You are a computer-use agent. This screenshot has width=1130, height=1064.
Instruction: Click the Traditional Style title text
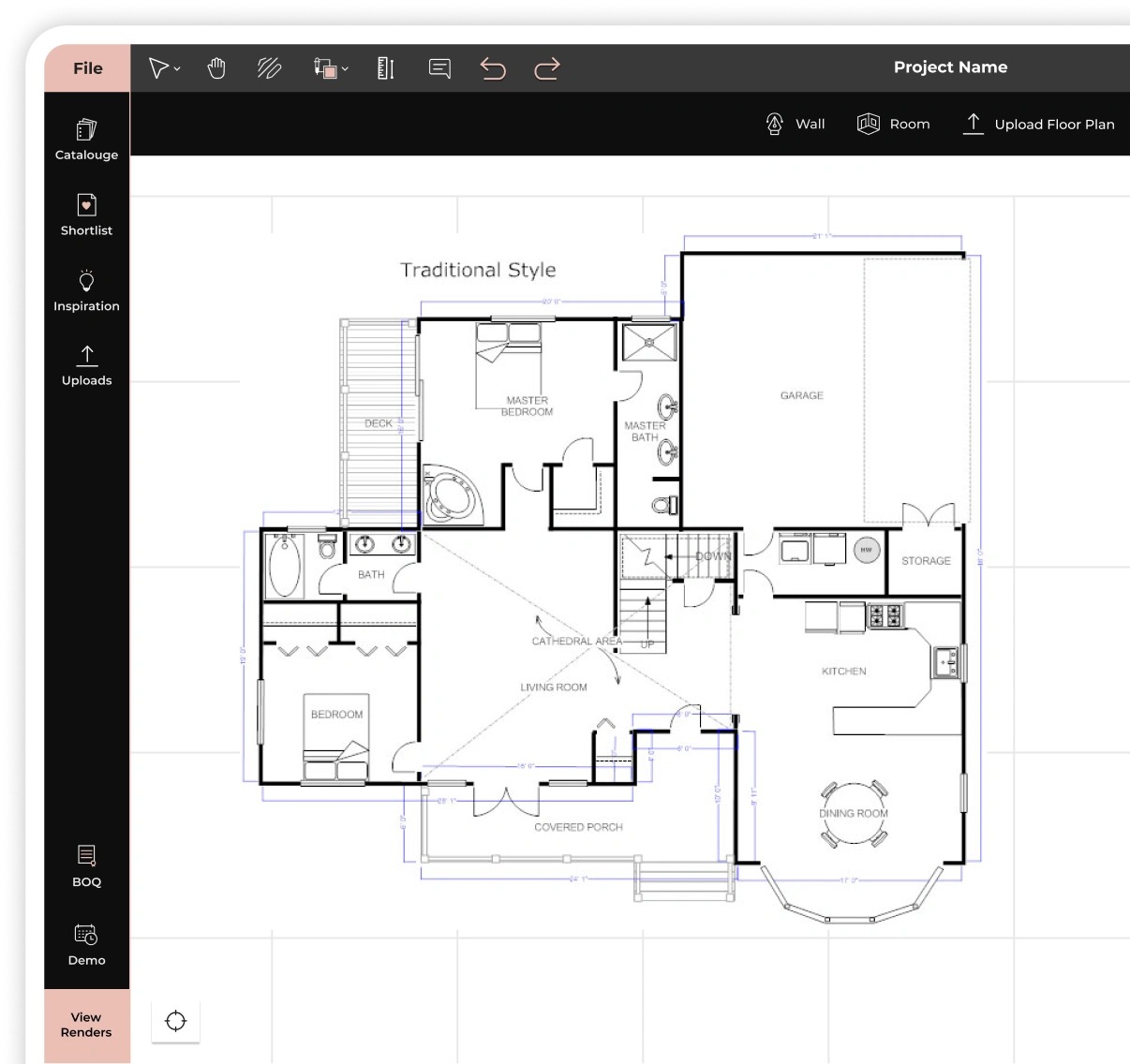coord(478,270)
